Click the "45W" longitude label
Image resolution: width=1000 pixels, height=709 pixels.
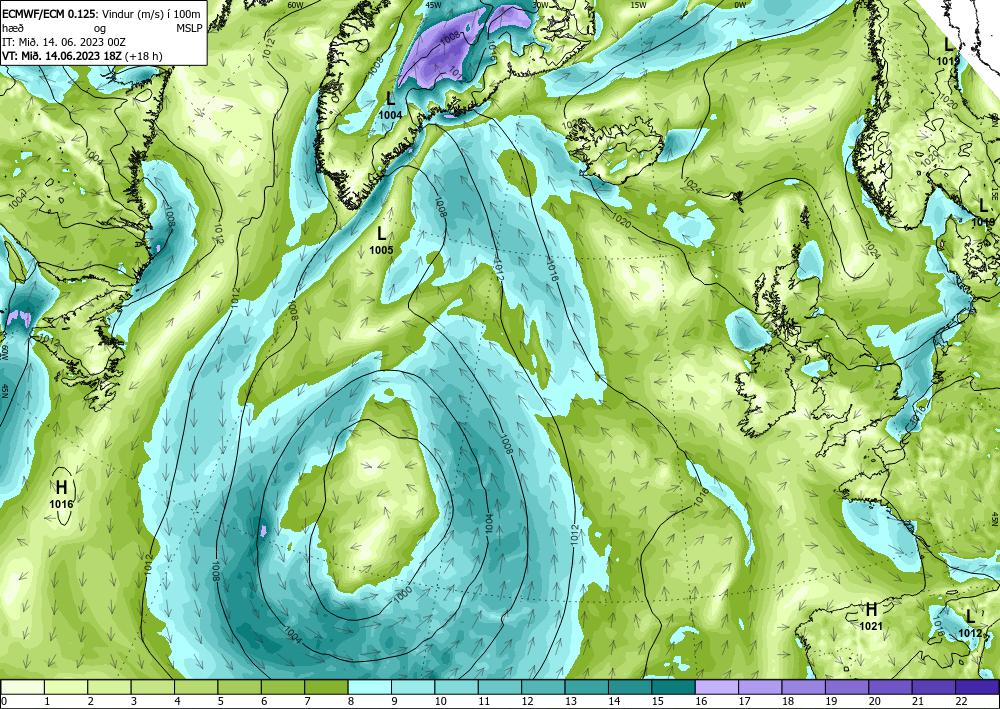(x=432, y=4)
